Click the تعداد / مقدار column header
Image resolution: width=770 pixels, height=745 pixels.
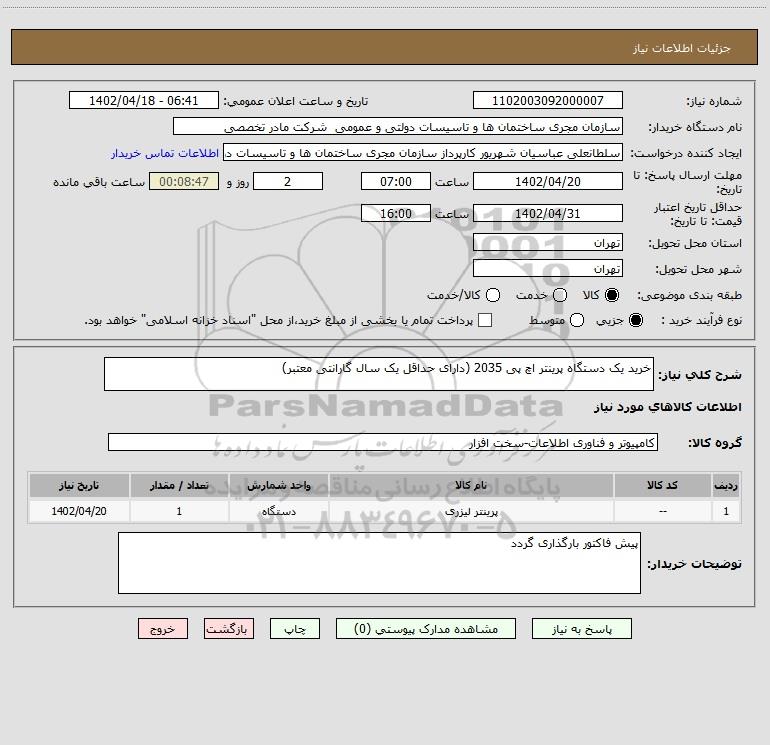(179, 485)
